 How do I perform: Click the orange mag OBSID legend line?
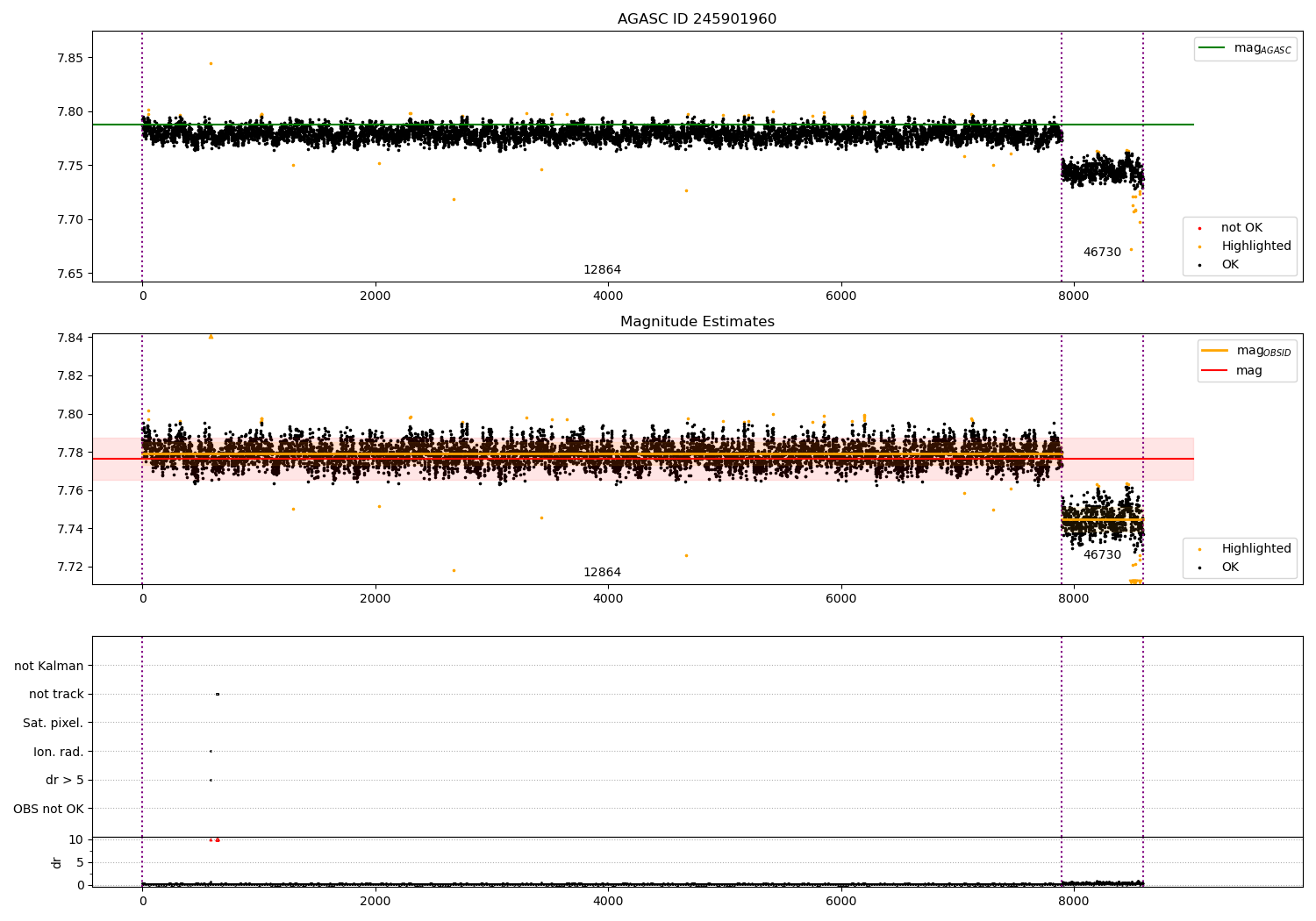pyautogui.click(x=1214, y=351)
